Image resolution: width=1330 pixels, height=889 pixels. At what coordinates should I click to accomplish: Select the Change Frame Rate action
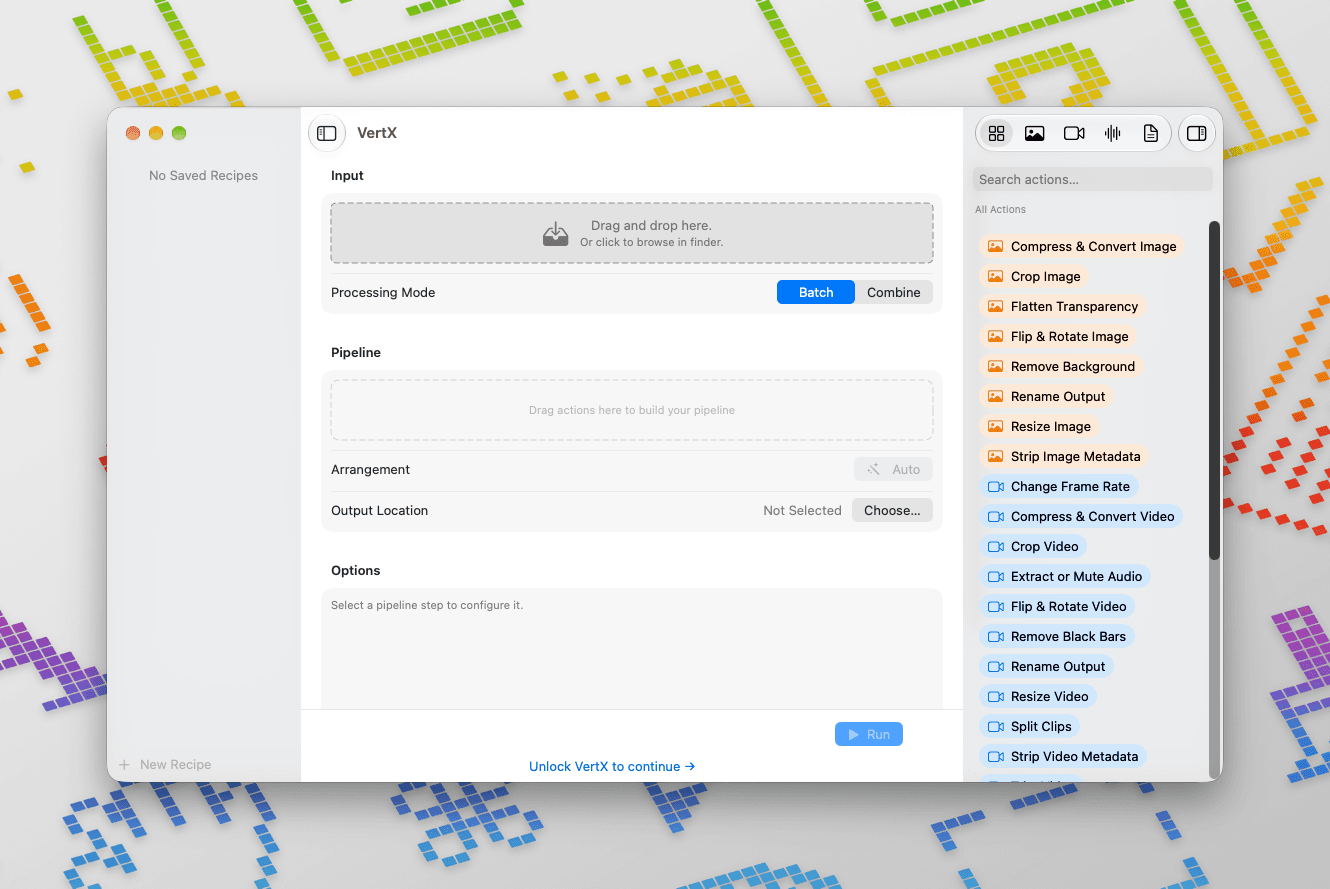(1059, 486)
